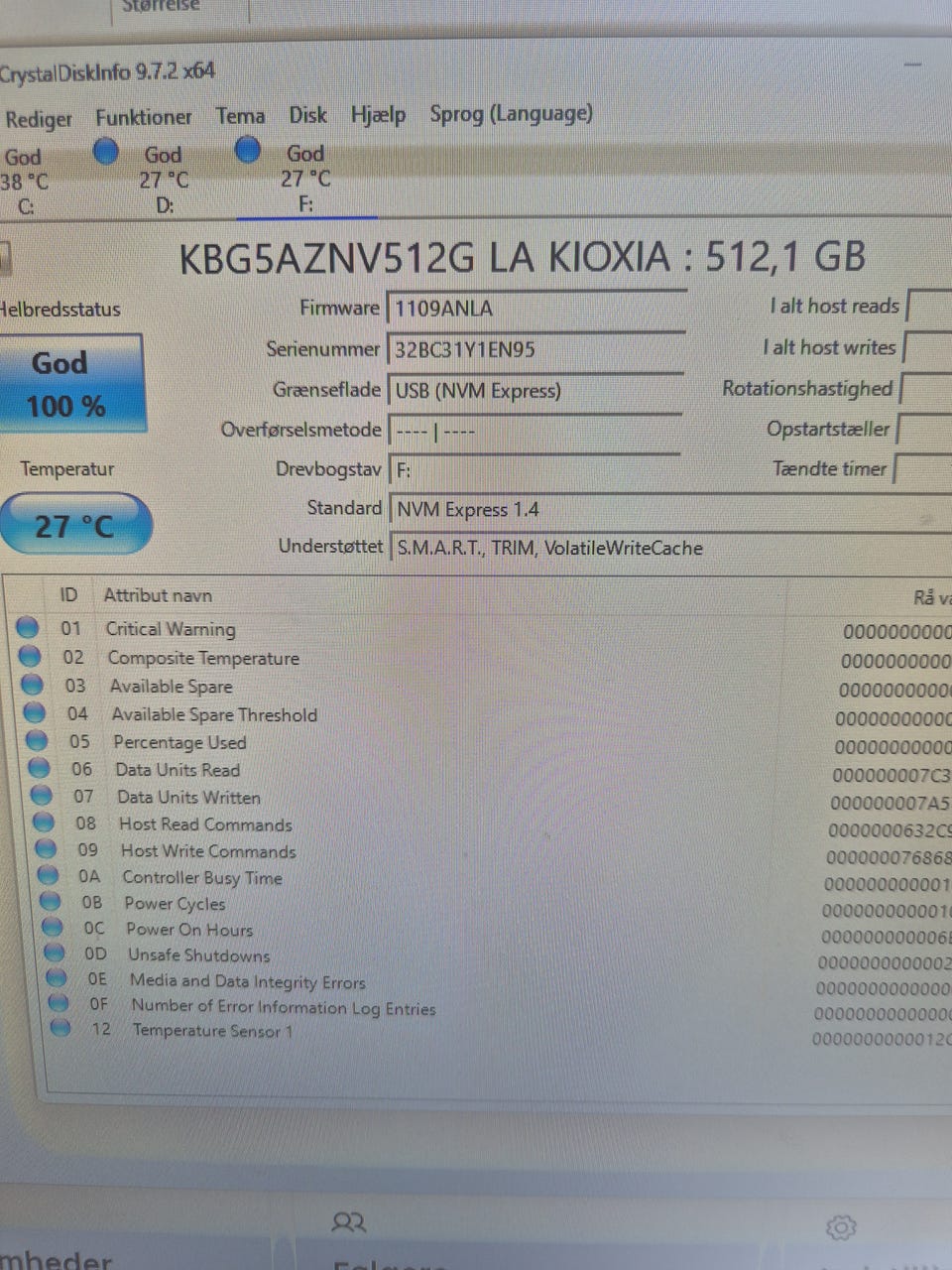The image size is (952, 1270).
Task: Click the Drevbogstav field showing F:
Action: [x=534, y=469]
